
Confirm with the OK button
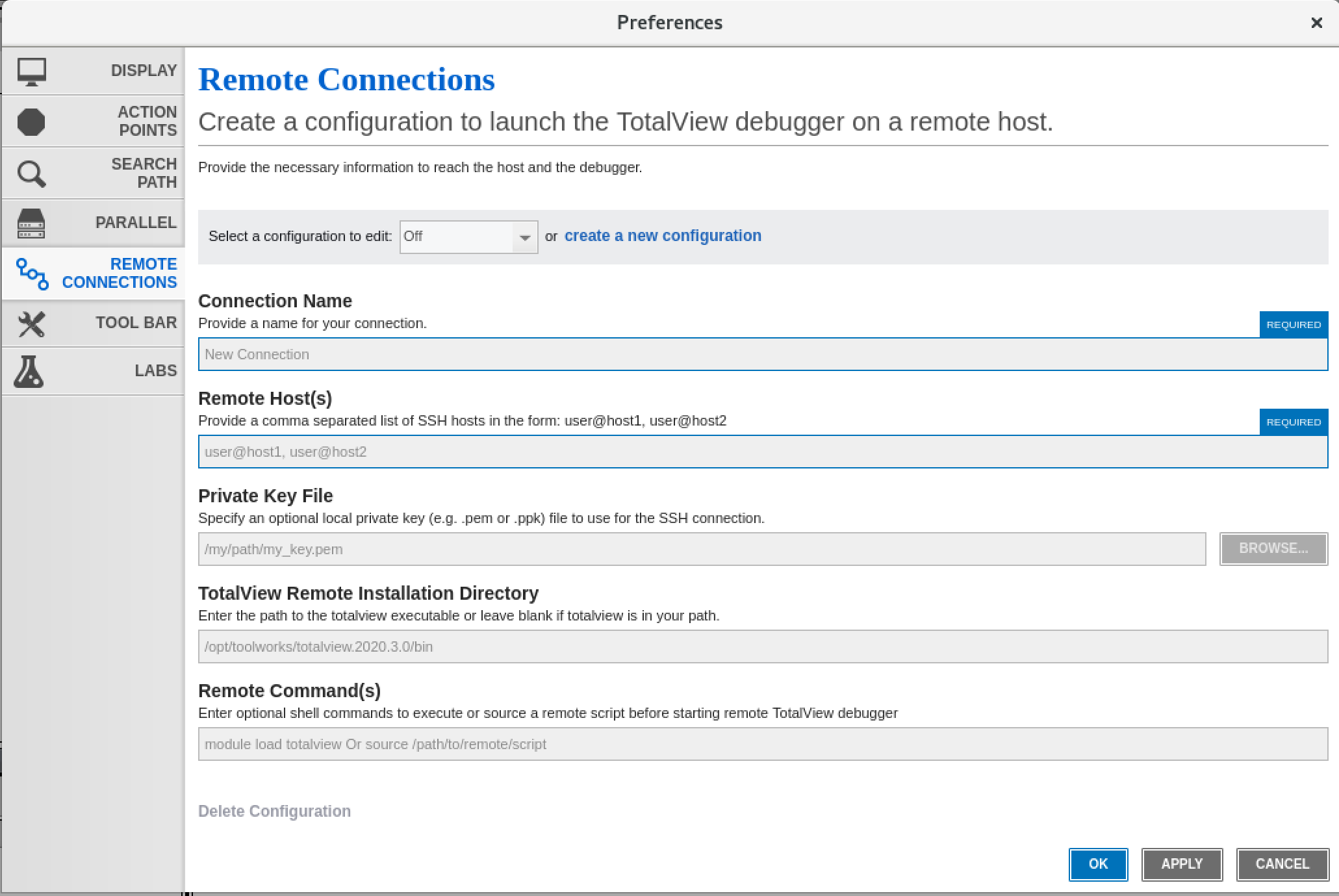click(1098, 864)
